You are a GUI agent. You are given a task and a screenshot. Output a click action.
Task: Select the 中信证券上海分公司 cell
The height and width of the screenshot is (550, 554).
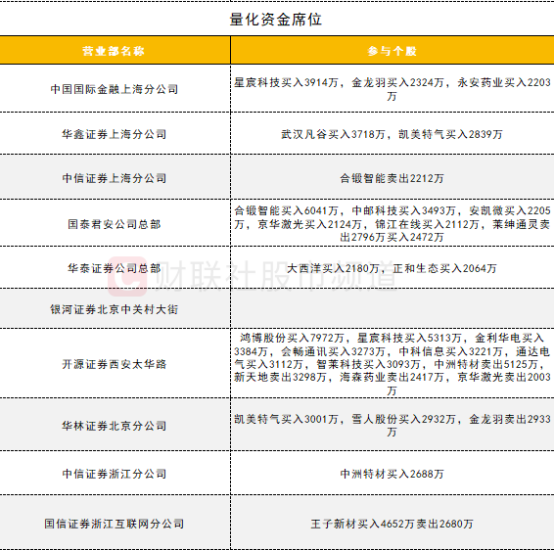click(x=114, y=178)
